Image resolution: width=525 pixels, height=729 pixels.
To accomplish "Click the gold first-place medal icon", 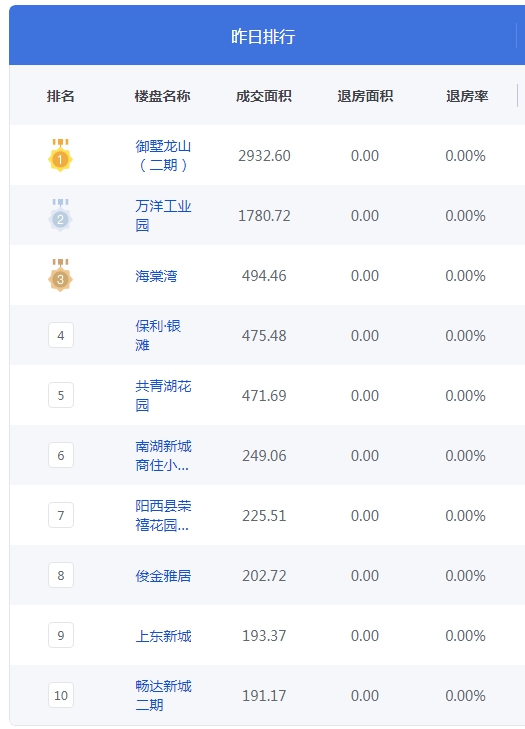I will [x=60, y=155].
